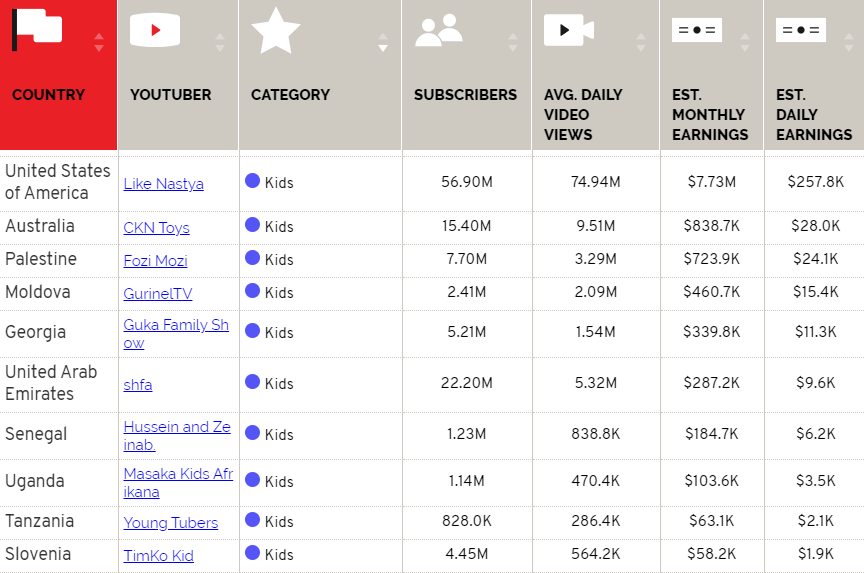Image resolution: width=864 pixels, height=573 pixels.
Task: Click the 74.94M daily views value
Action: [596, 182]
